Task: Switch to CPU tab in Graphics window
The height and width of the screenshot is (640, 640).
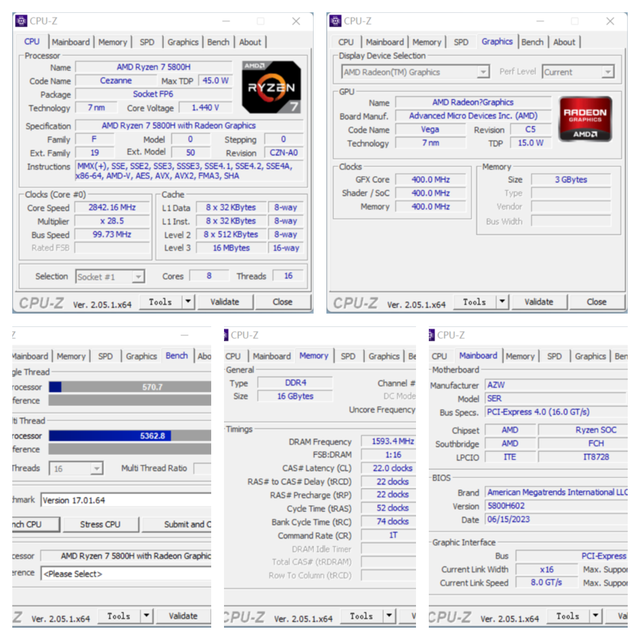Action: 346,42
